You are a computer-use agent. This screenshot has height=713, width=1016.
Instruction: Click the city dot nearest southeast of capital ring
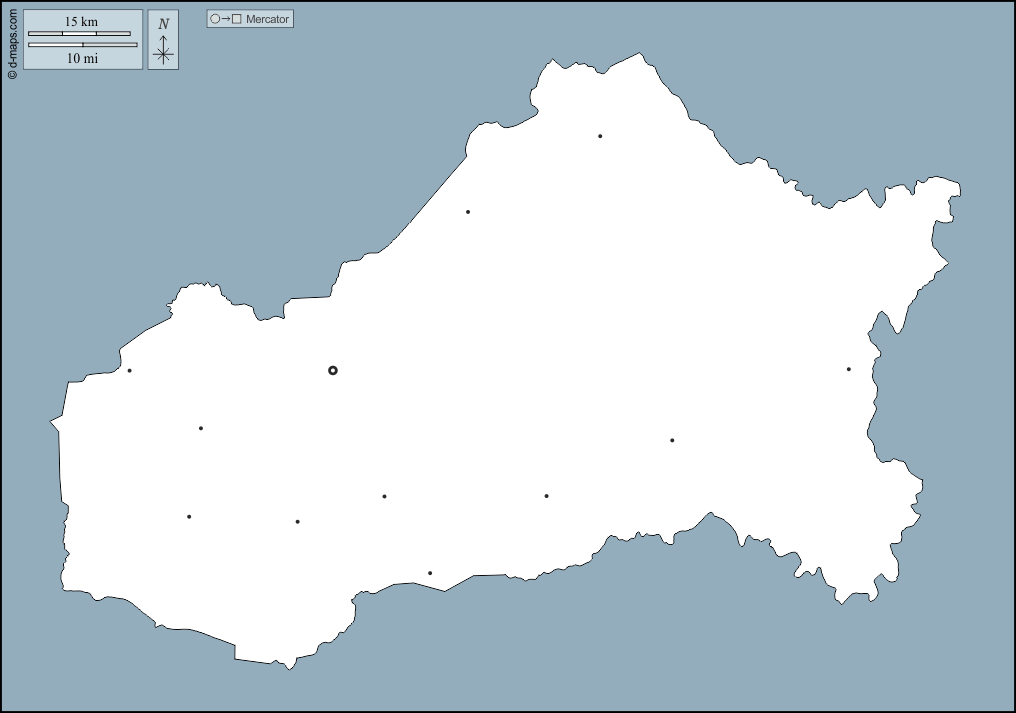[x=384, y=496]
